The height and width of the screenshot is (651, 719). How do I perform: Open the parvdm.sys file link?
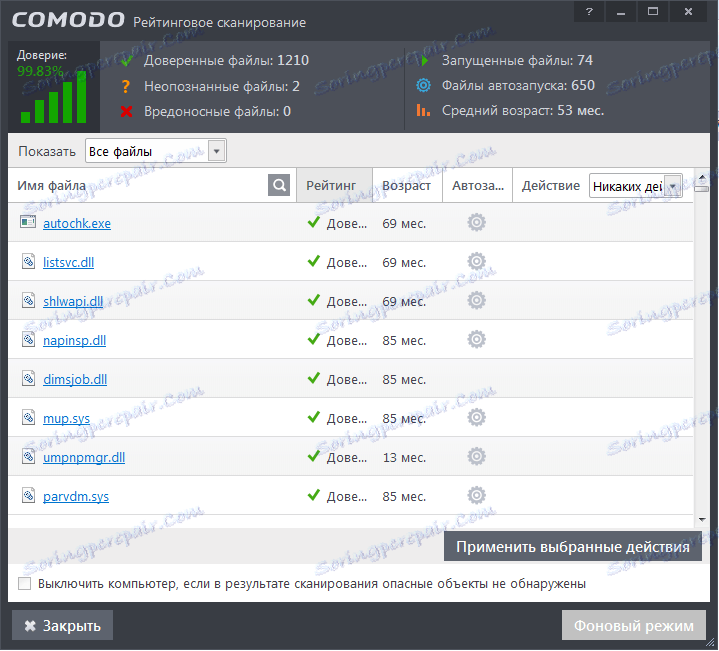[x=76, y=497]
